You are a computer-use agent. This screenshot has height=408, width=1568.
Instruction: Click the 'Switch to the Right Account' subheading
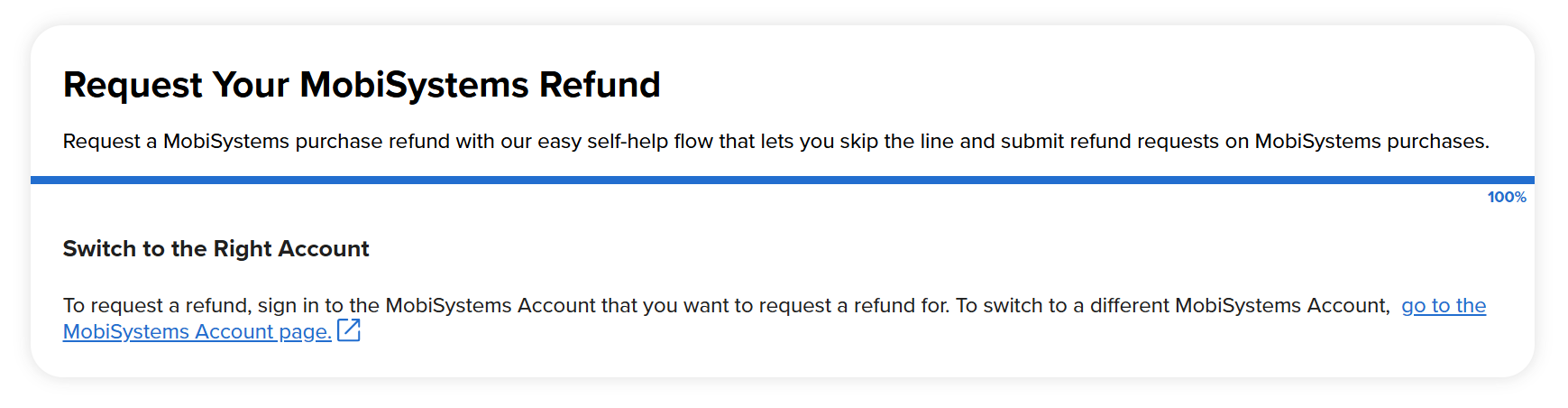(x=215, y=249)
